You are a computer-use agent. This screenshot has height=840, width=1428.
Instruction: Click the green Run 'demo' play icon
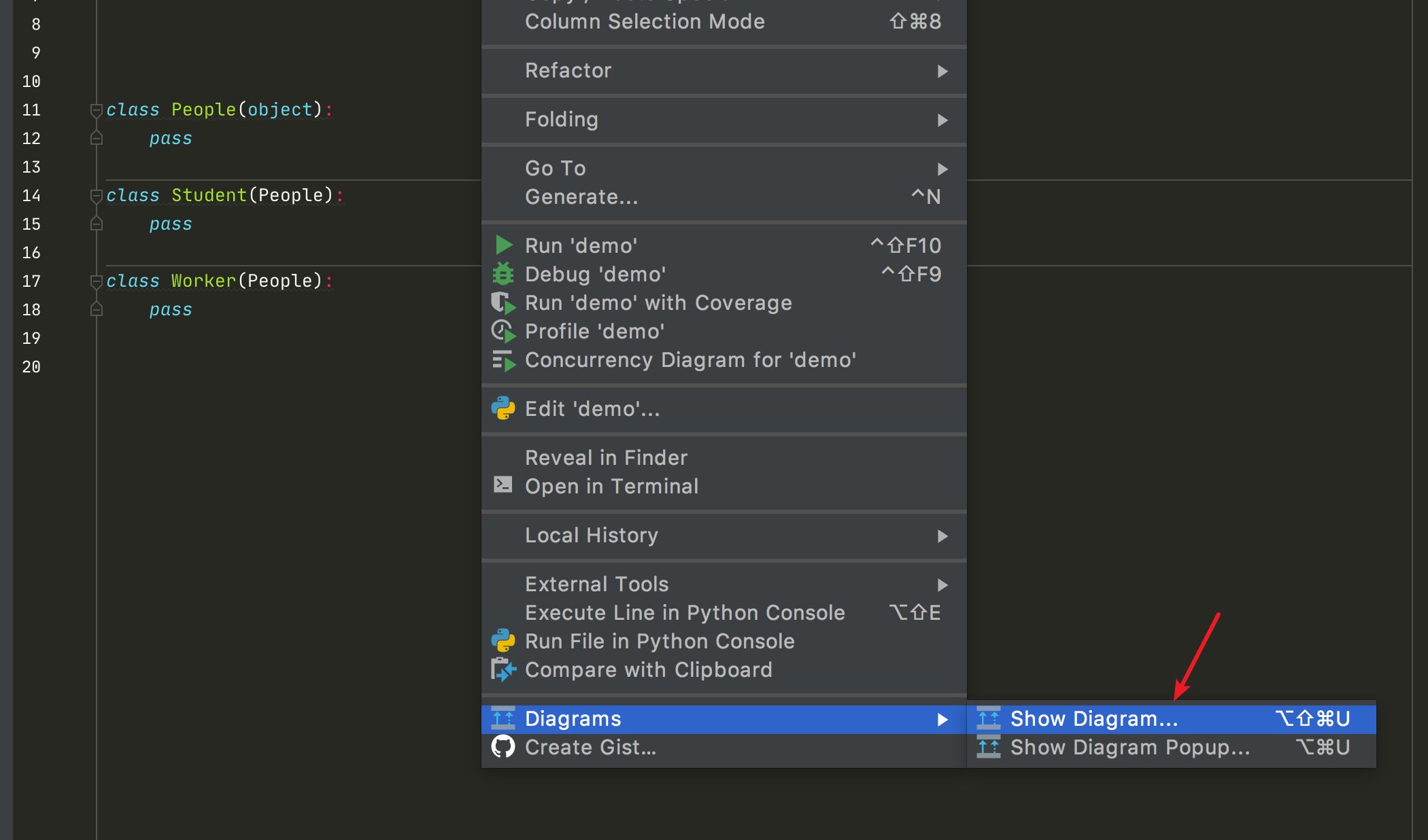[503, 245]
